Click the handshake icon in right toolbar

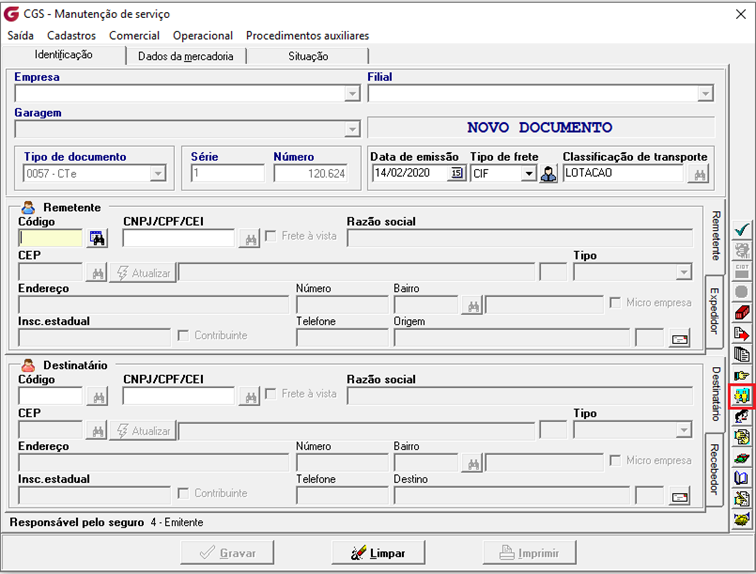click(x=742, y=520)
